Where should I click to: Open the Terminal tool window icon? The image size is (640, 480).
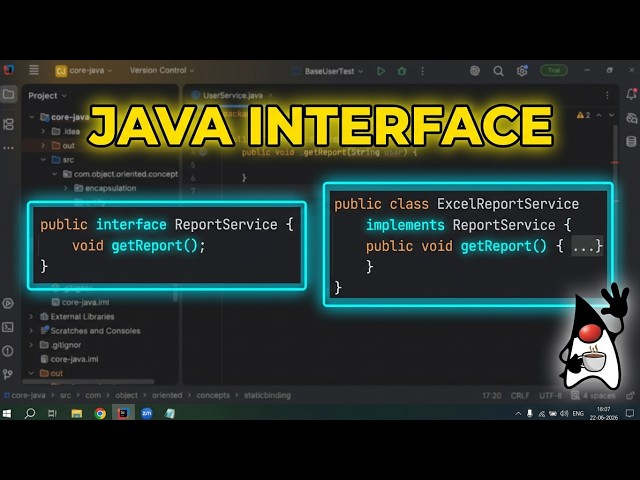(x=8, y=327)
